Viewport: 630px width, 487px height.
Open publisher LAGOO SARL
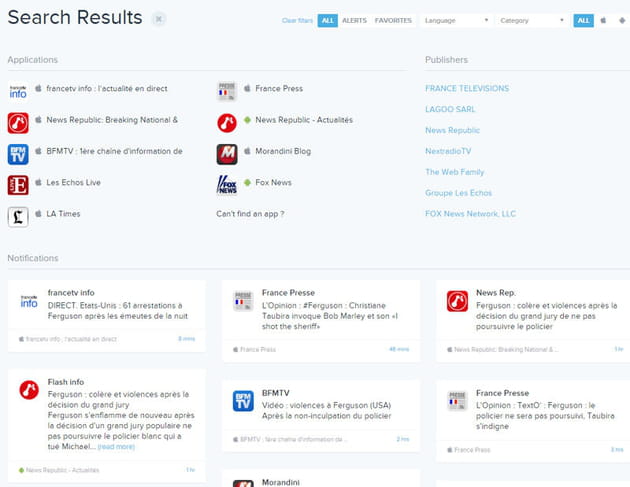coord(450,109)
